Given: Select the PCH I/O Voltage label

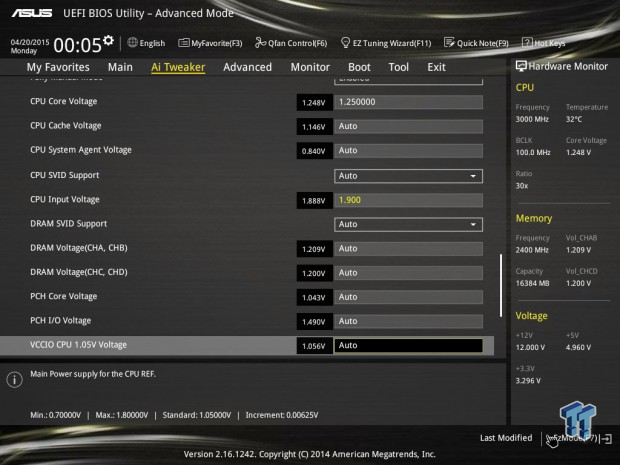Looking at the screenshot, I should [60, 320].
